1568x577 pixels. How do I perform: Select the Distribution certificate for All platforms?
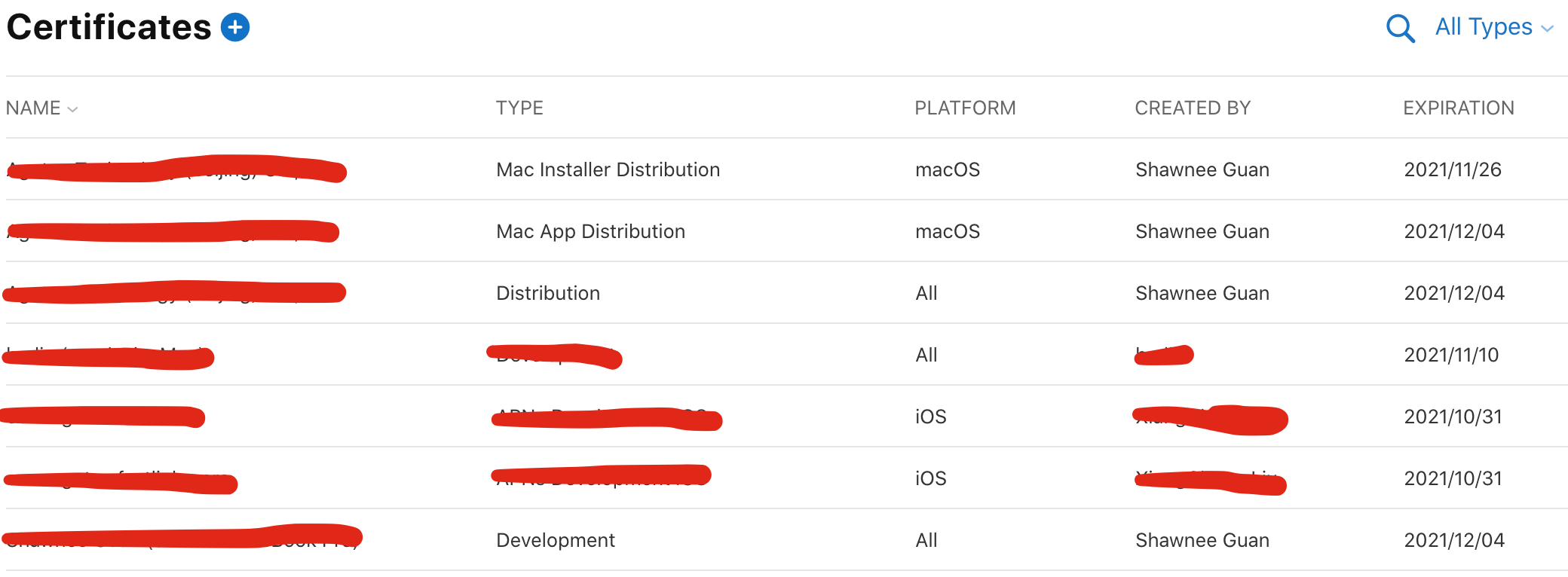[x=548, y=293]
